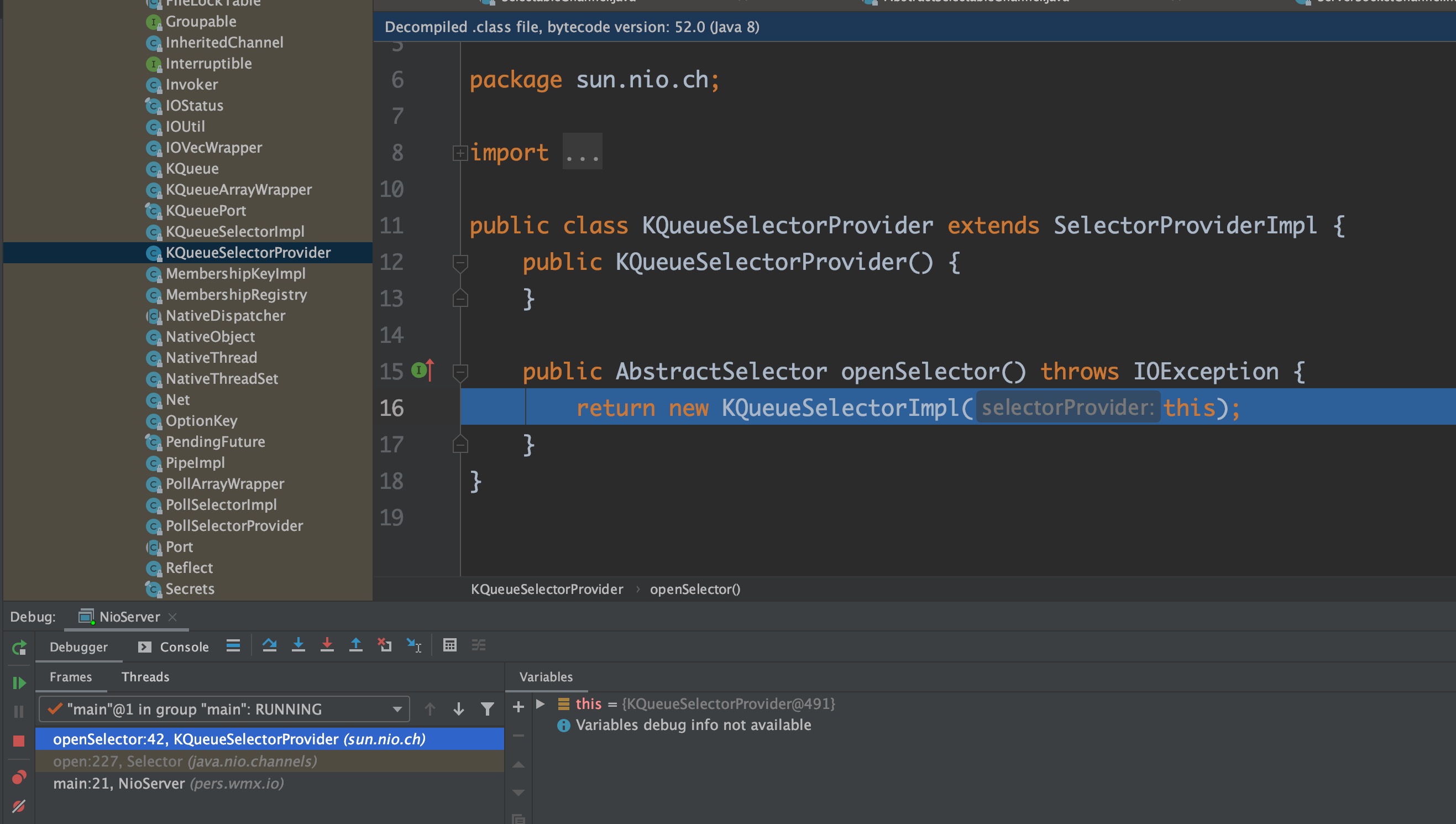
Task: Collapse the openSelector method fold marker
Action: pyautogui.click(x=460, y=372)
